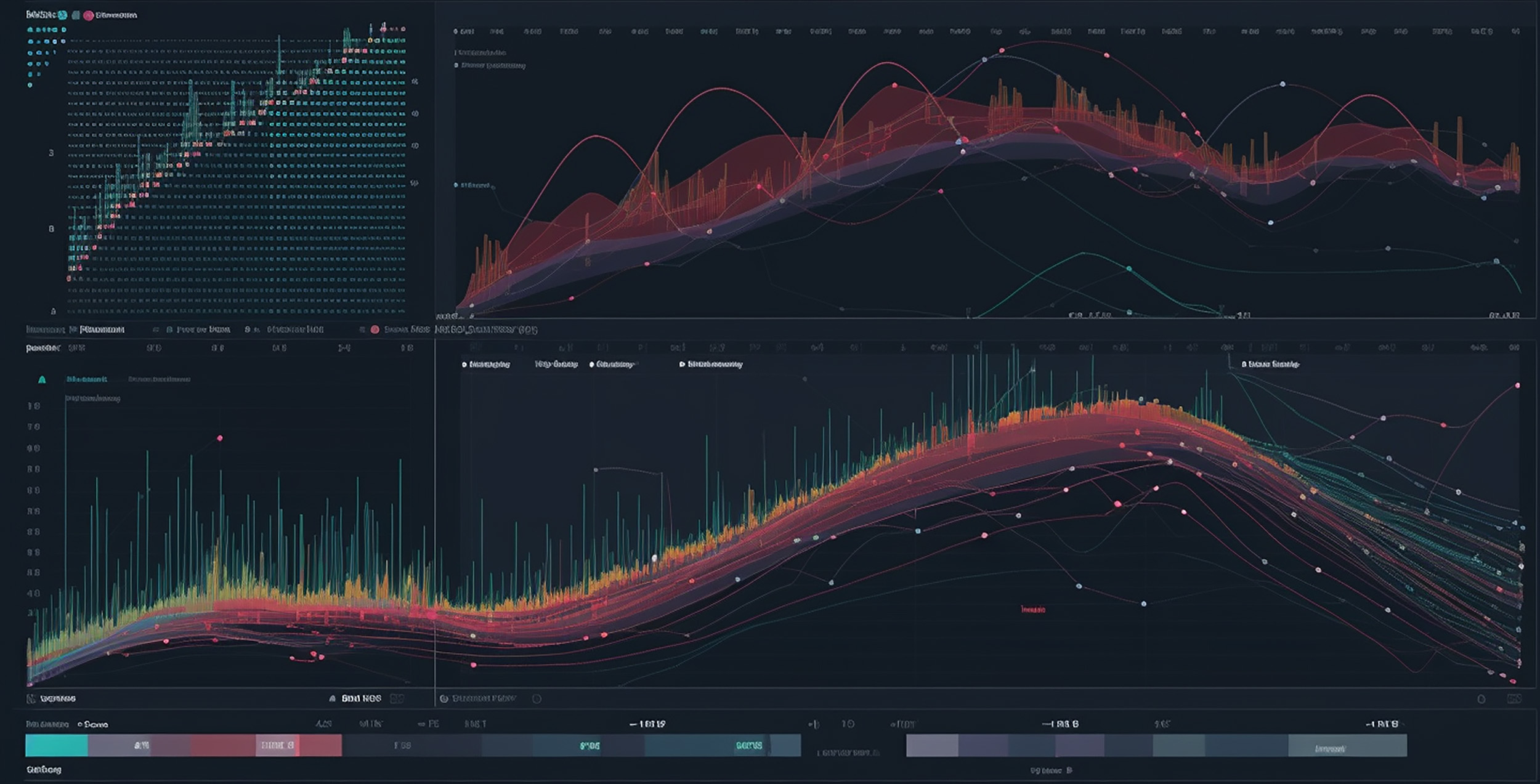This screenshot has width=1540, height=784.
Task: Select the first tab label above the bottom-left chart
Action: tap(86, 379)
